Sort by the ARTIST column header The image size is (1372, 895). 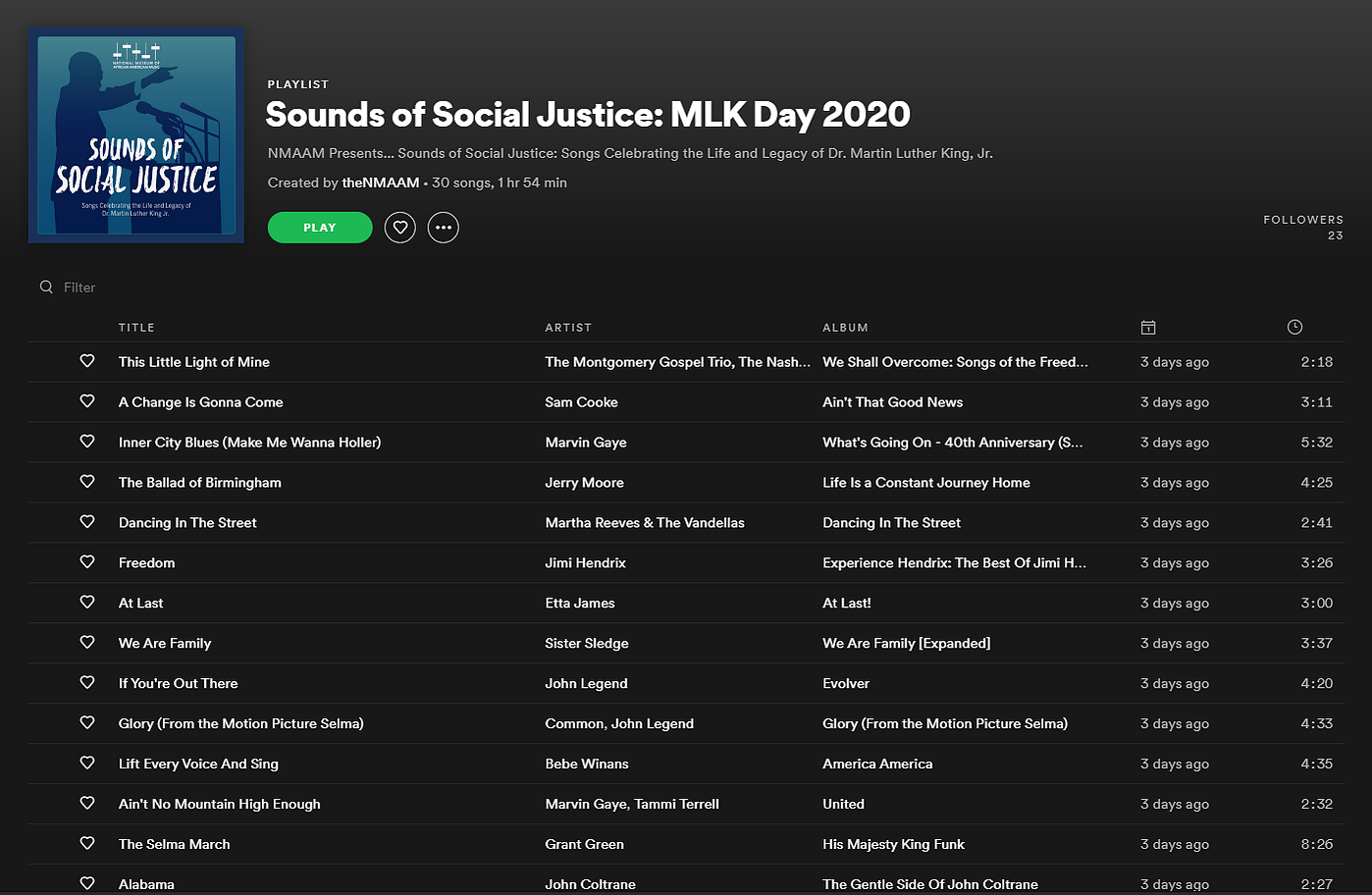pos(568,328)
